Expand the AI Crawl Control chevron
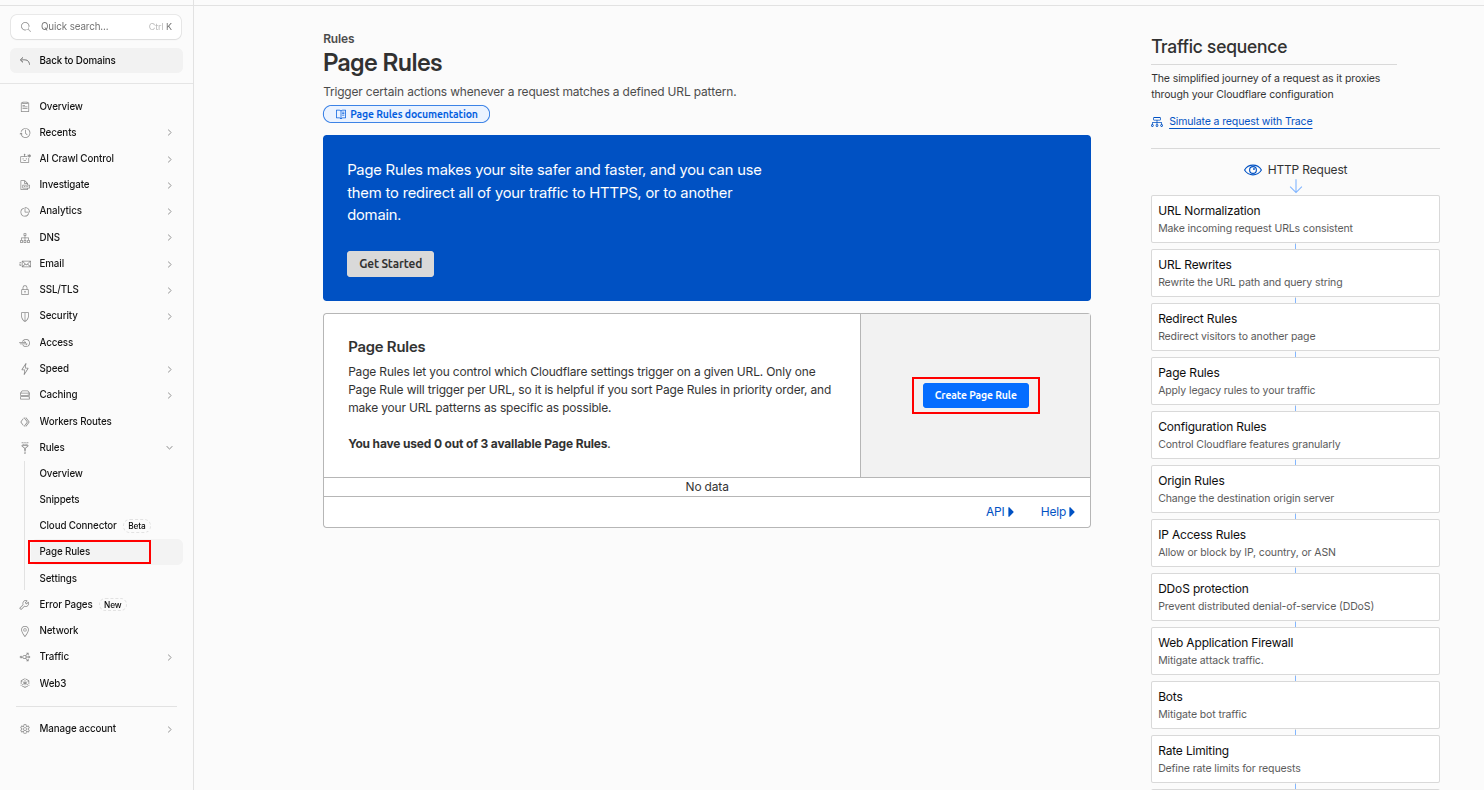 pos(169,158)
